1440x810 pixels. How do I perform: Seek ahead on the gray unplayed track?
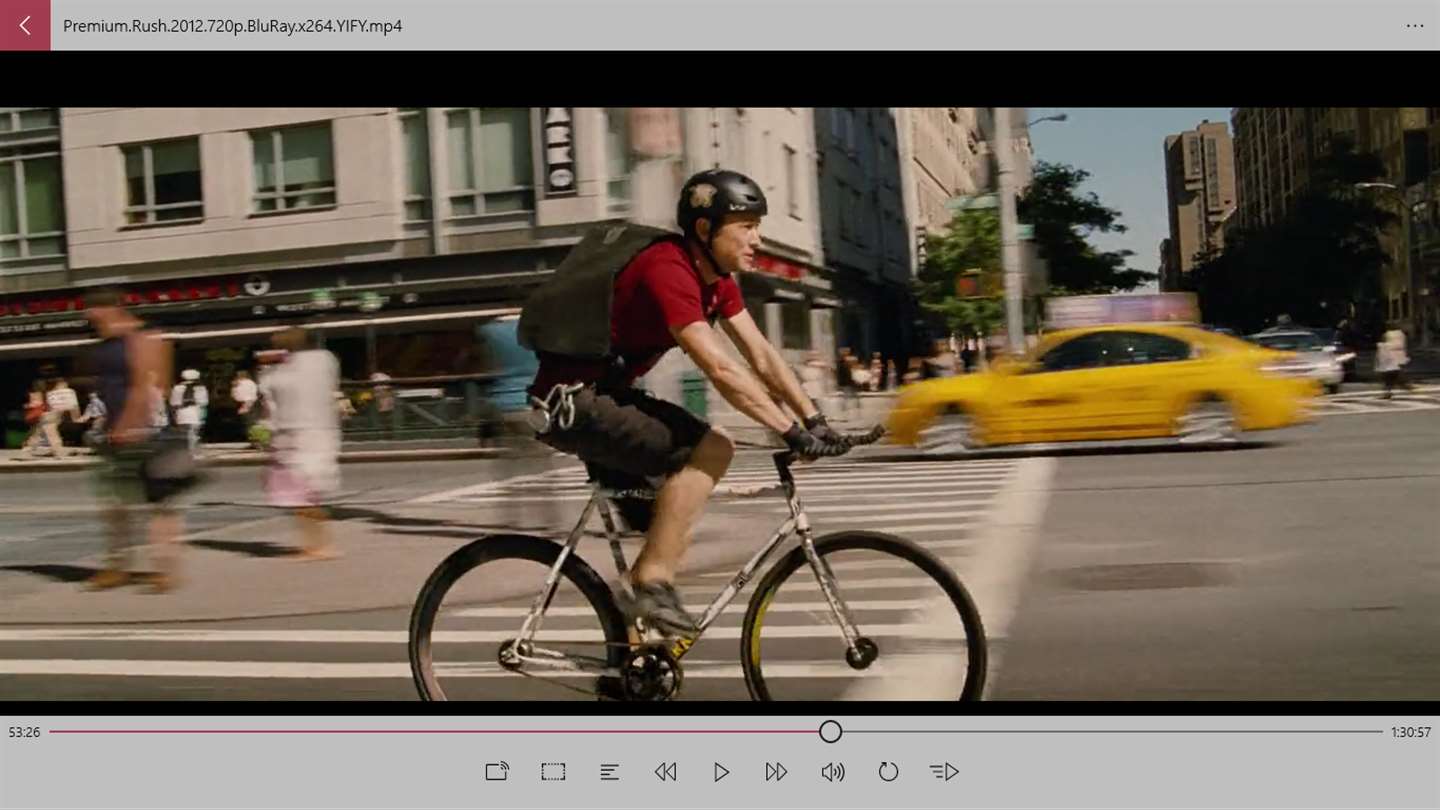1112,732
